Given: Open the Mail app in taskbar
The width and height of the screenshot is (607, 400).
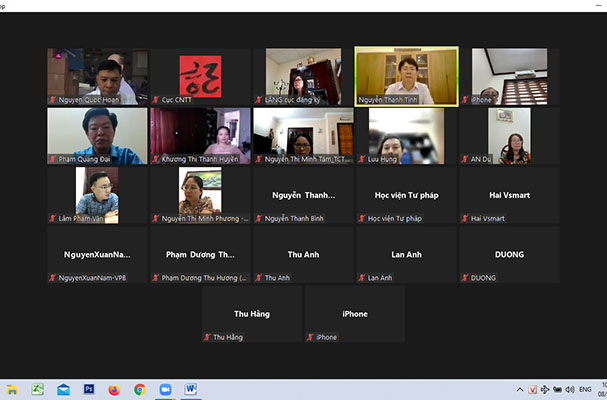Looking at the screenshot, I should point(63,389).
